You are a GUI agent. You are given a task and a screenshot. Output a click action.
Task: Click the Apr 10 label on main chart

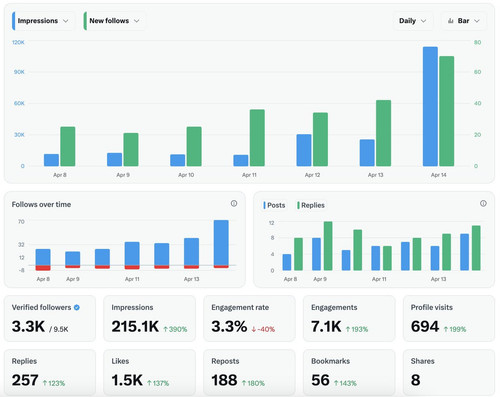pyautogui.click(x=186, y=175)
